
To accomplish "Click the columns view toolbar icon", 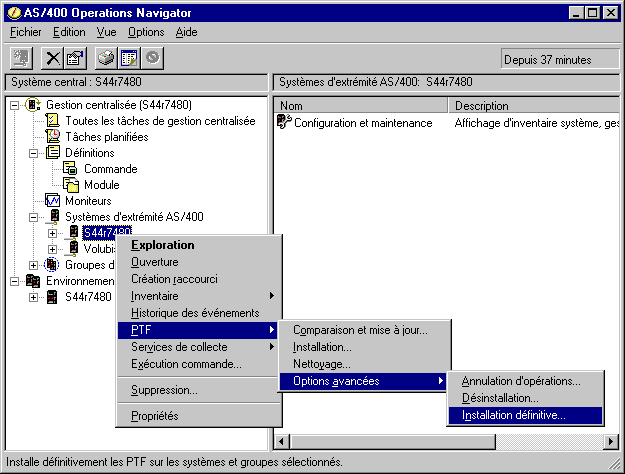I will pos(129,59).
